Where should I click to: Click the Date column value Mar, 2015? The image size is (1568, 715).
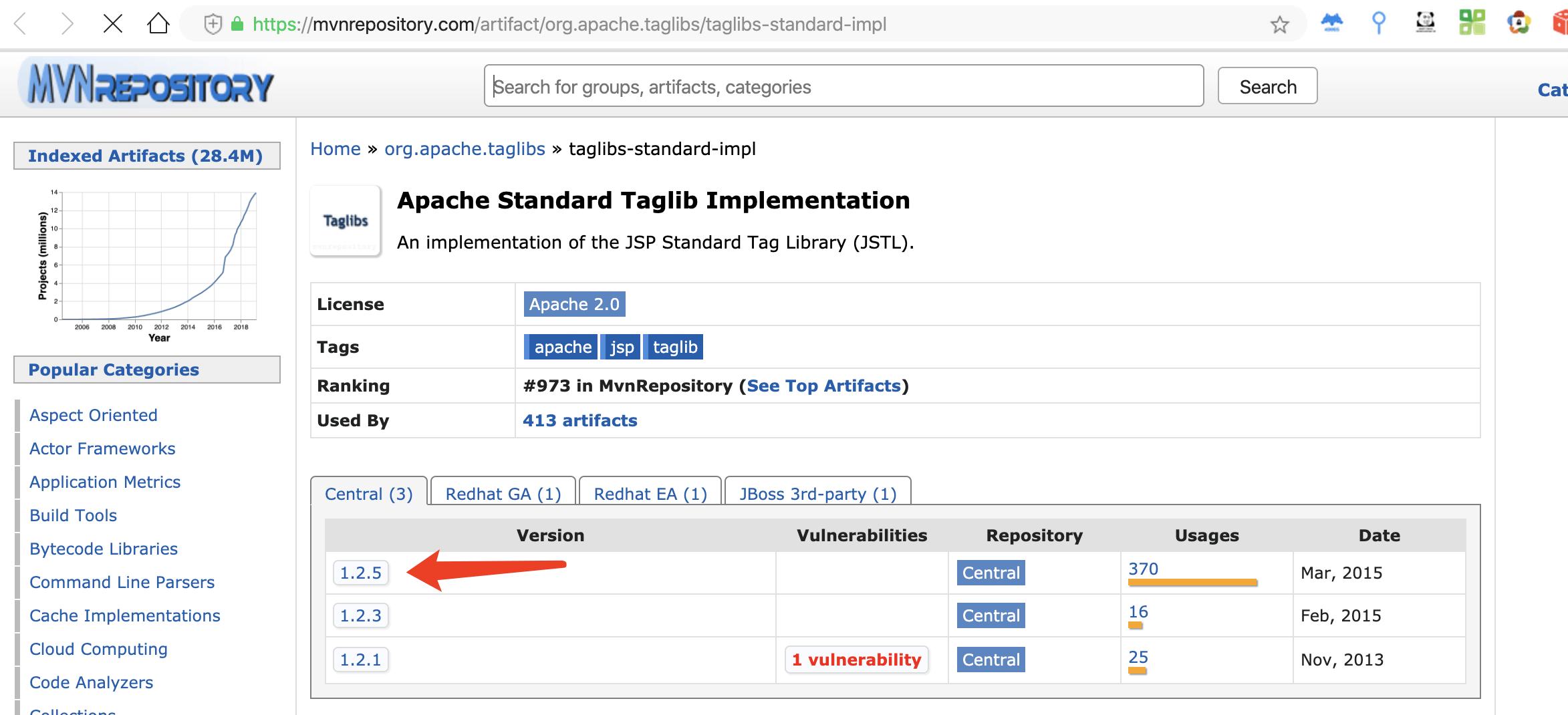1341,573
